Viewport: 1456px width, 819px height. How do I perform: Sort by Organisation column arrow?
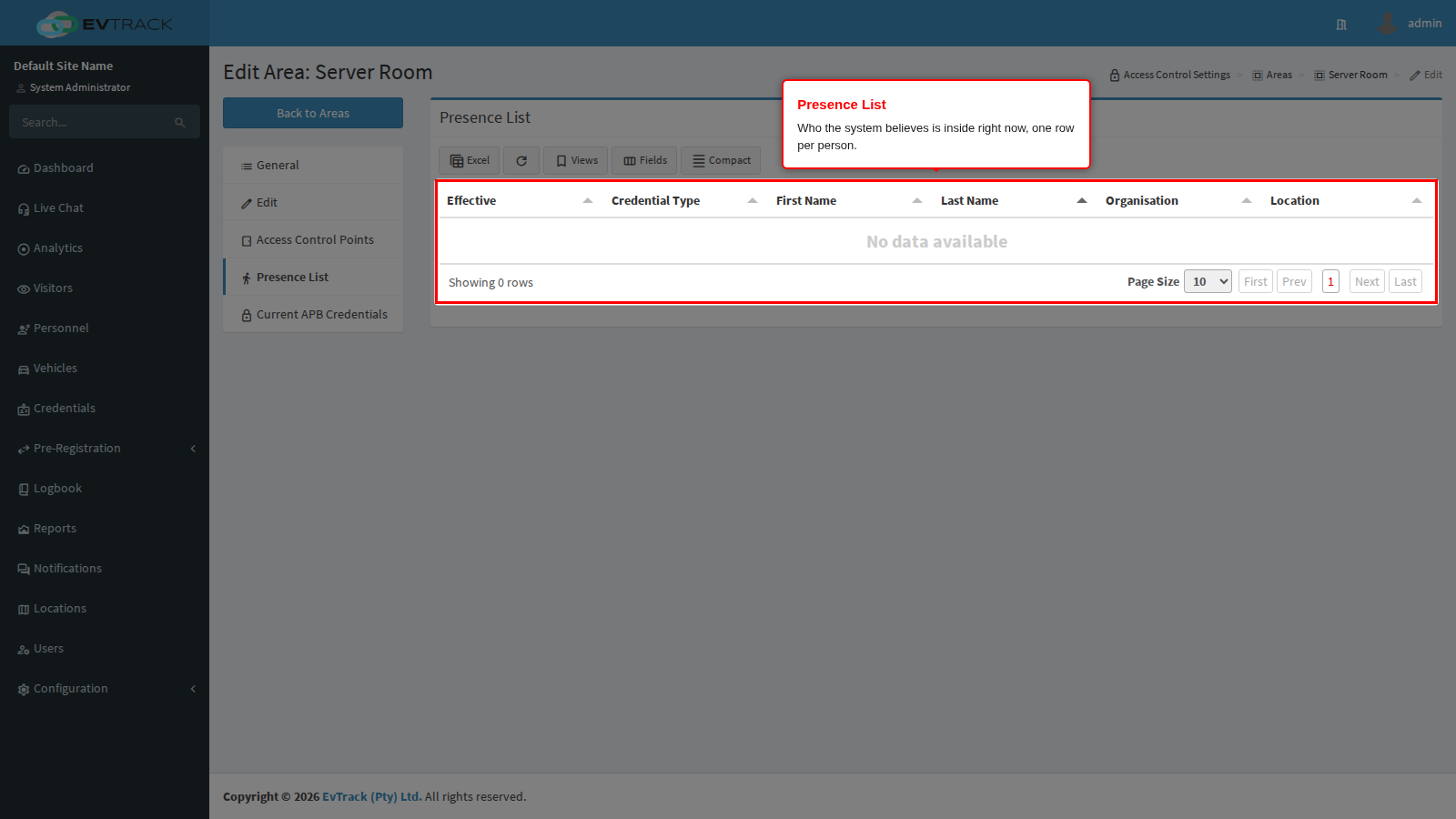click(1247, 201)
